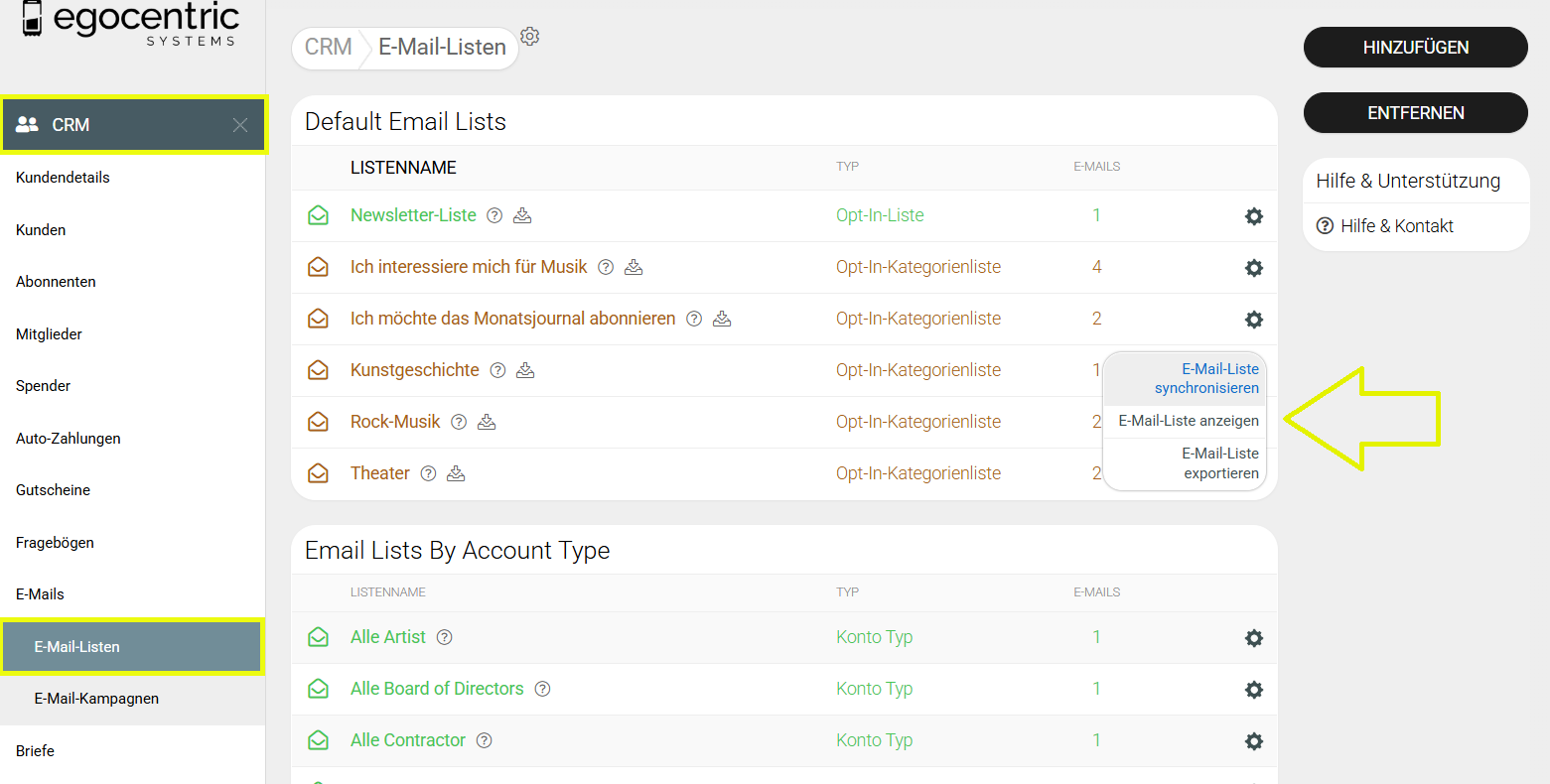The height and width of the screenshot is (784, 1550).
Task: Open gear settings for Newsletter-Liste row
Action: click(1253, 216)
